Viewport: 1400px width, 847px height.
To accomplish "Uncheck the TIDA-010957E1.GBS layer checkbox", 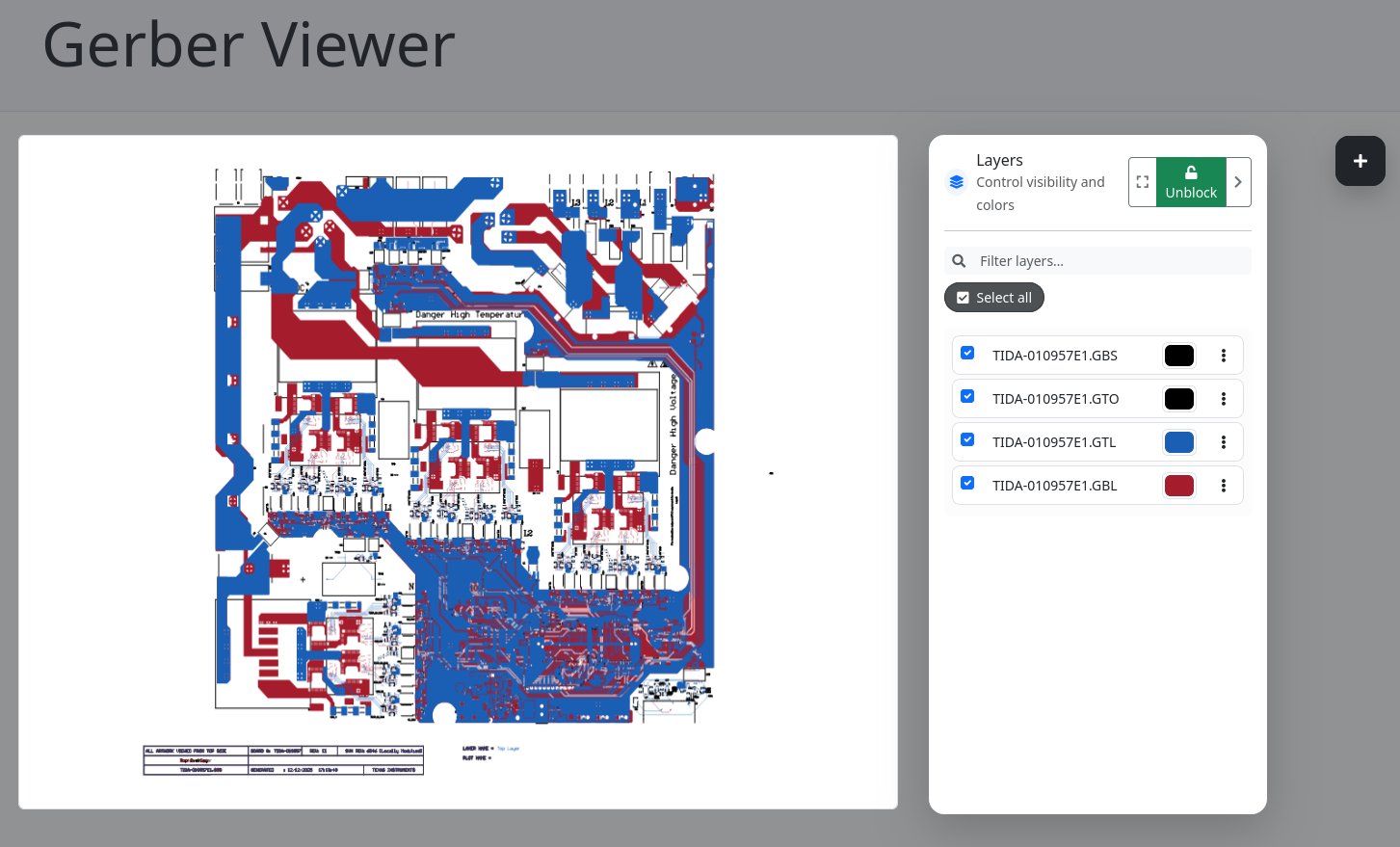I will click(x=967, y=354).
